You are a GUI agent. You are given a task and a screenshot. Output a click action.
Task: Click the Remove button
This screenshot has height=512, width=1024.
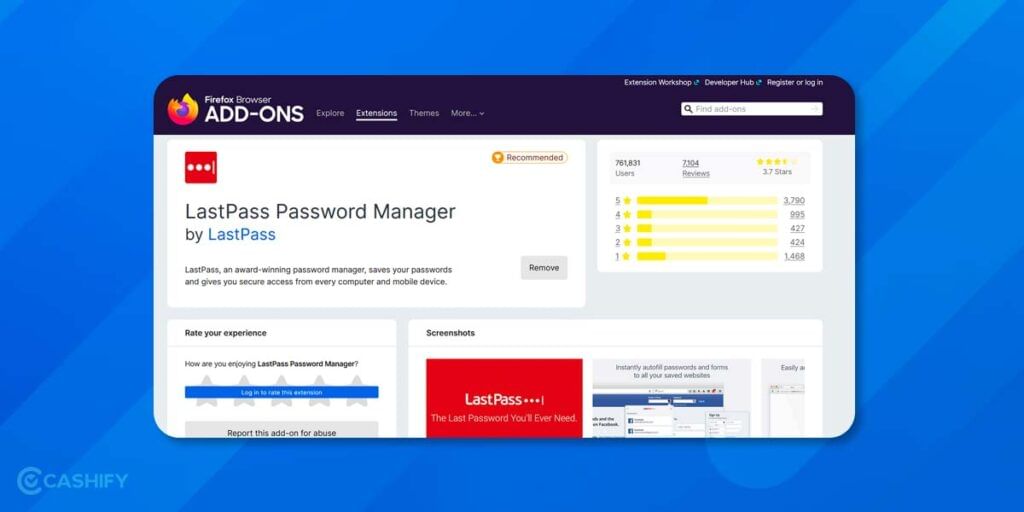click(x=544, y=268)
